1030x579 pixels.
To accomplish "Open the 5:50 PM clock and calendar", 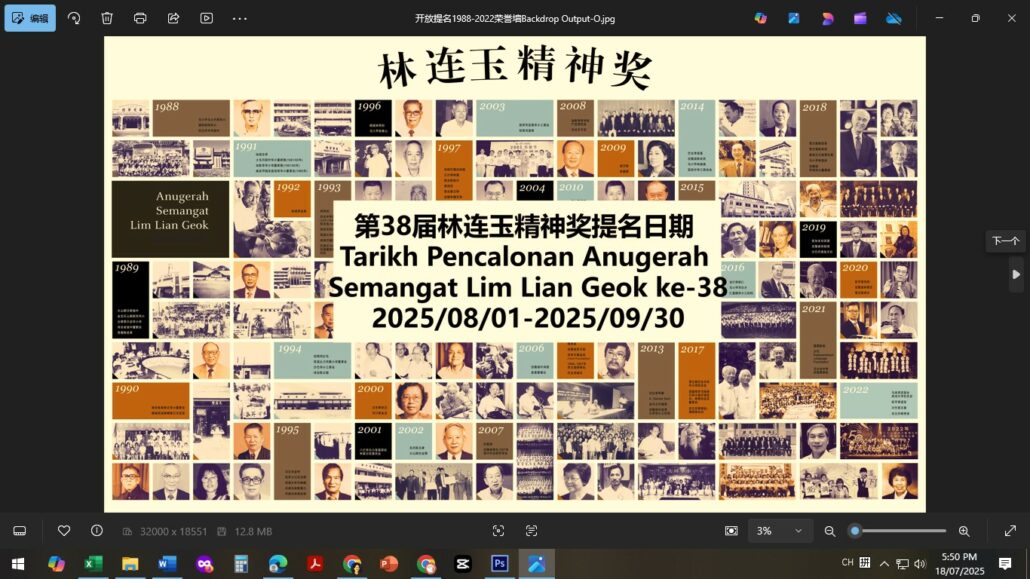I will click(960, 564).
